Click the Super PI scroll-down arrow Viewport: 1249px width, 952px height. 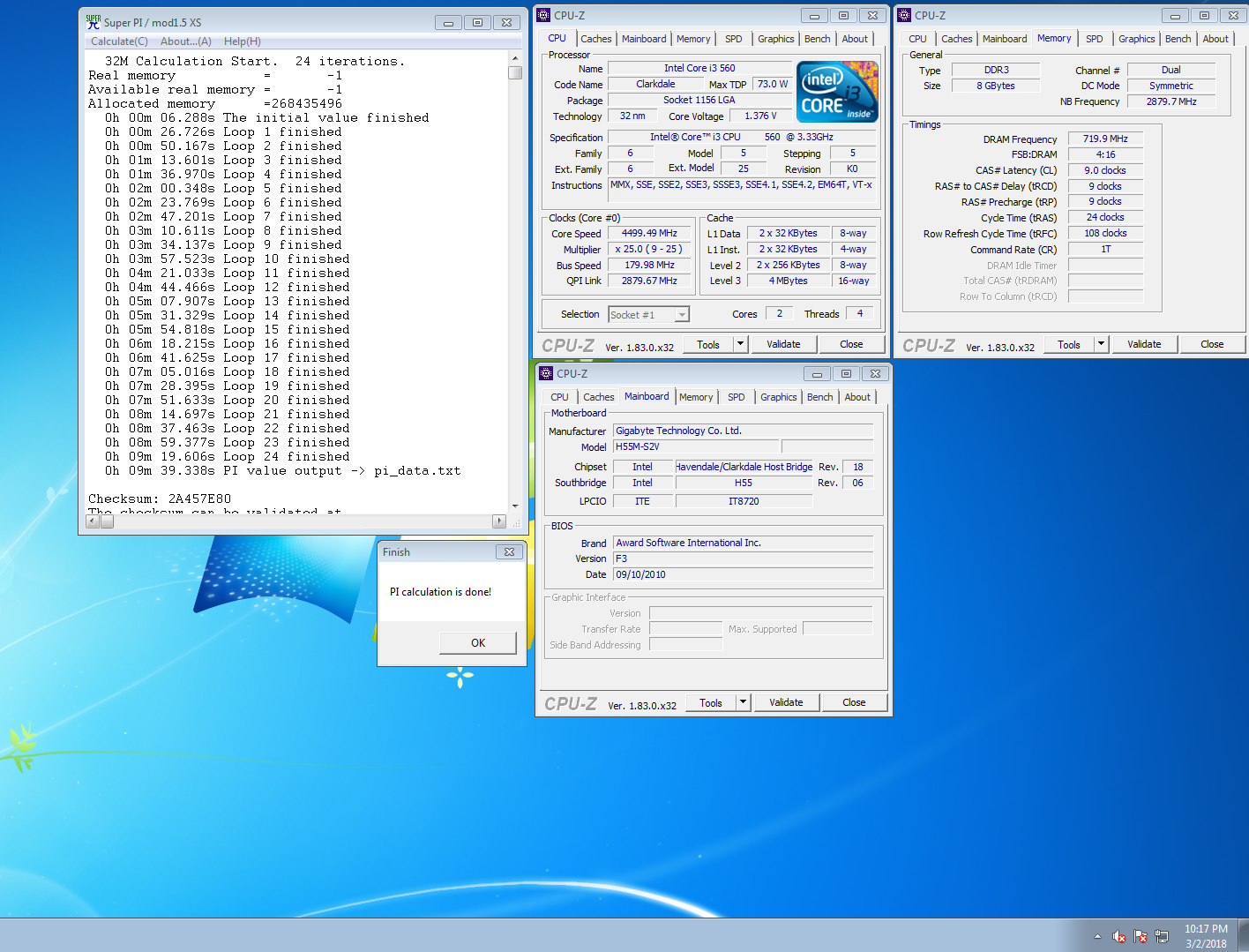[x=515, y=506]
